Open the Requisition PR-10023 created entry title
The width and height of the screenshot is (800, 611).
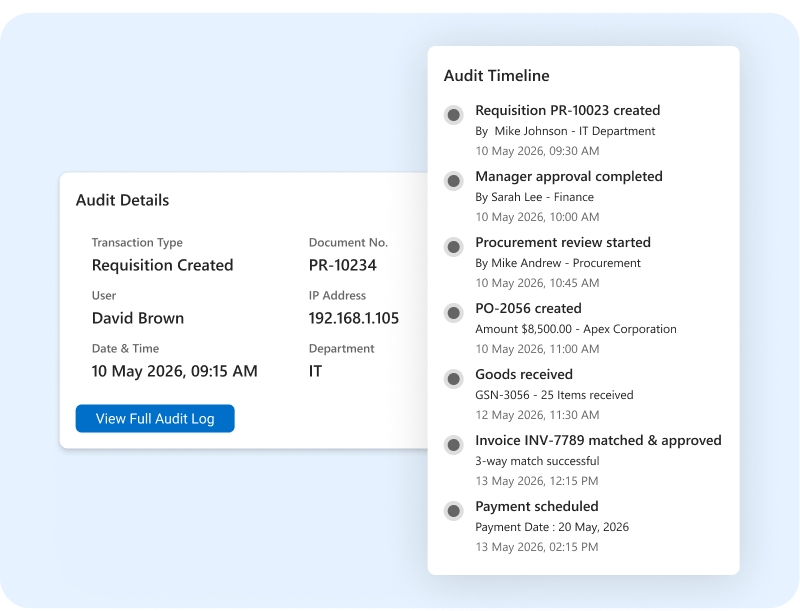coord(567,110)
